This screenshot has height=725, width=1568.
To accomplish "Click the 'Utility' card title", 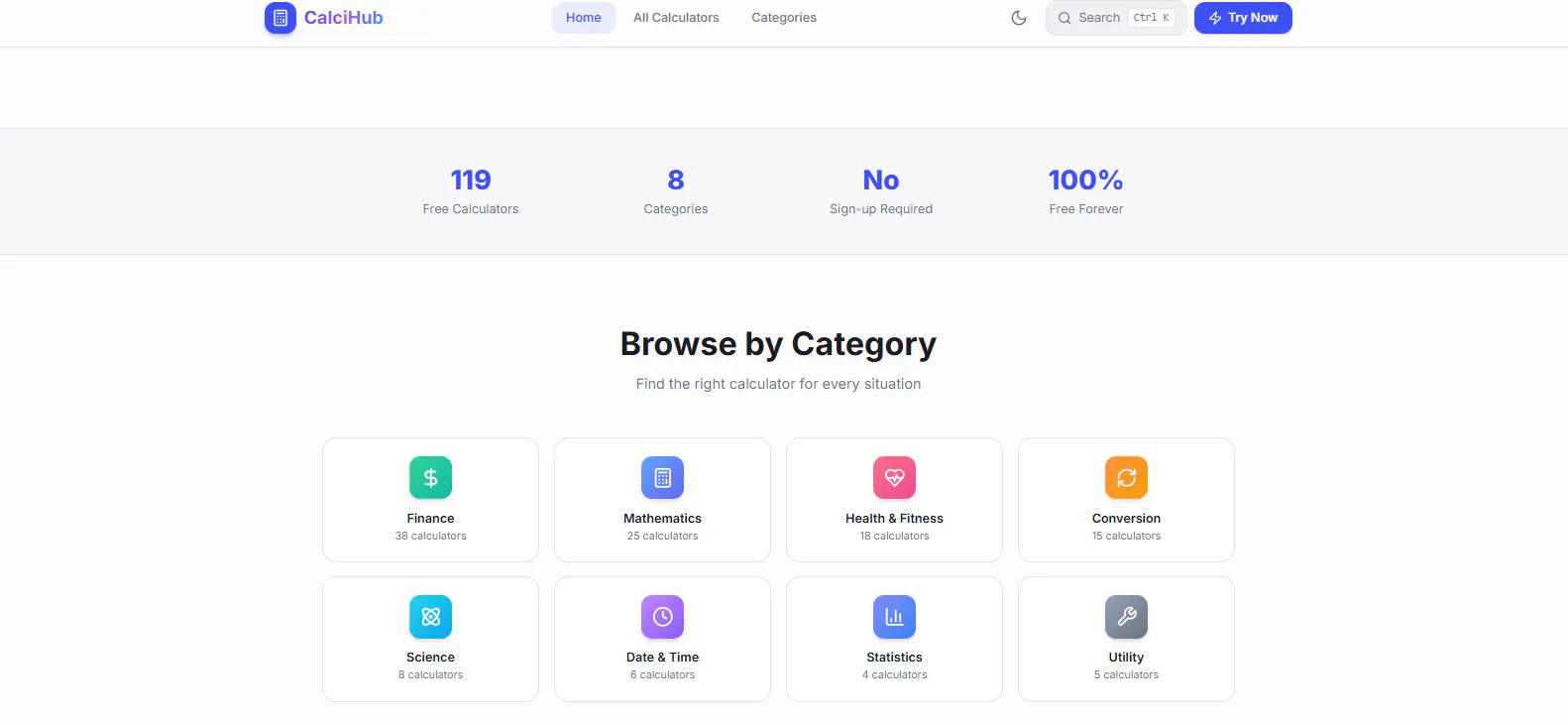I will pyautogui.click(x=1126, y=658).
